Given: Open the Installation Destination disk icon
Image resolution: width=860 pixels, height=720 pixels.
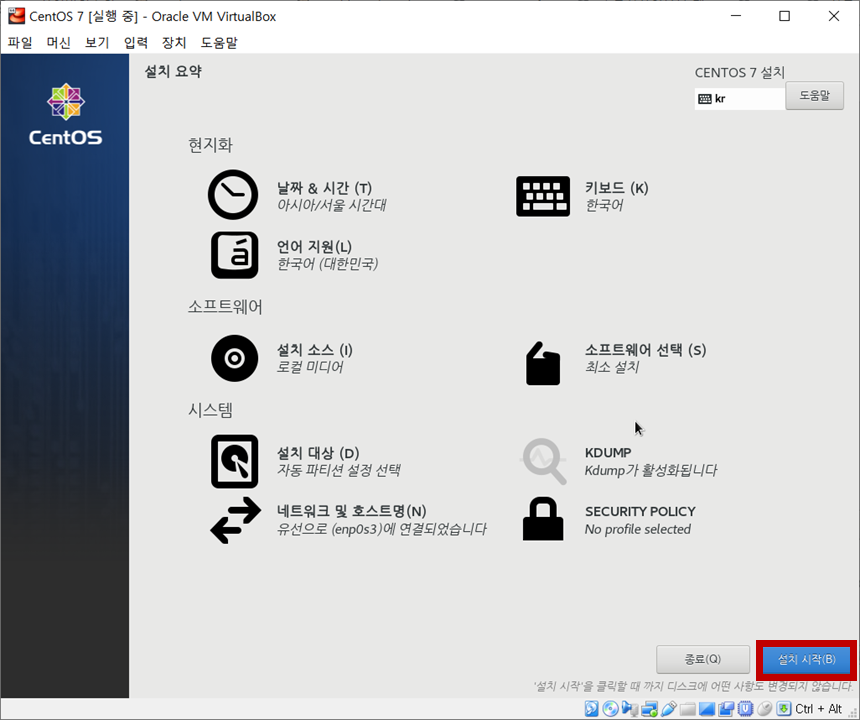Looking at the screenshot, I should coord(234,461).
